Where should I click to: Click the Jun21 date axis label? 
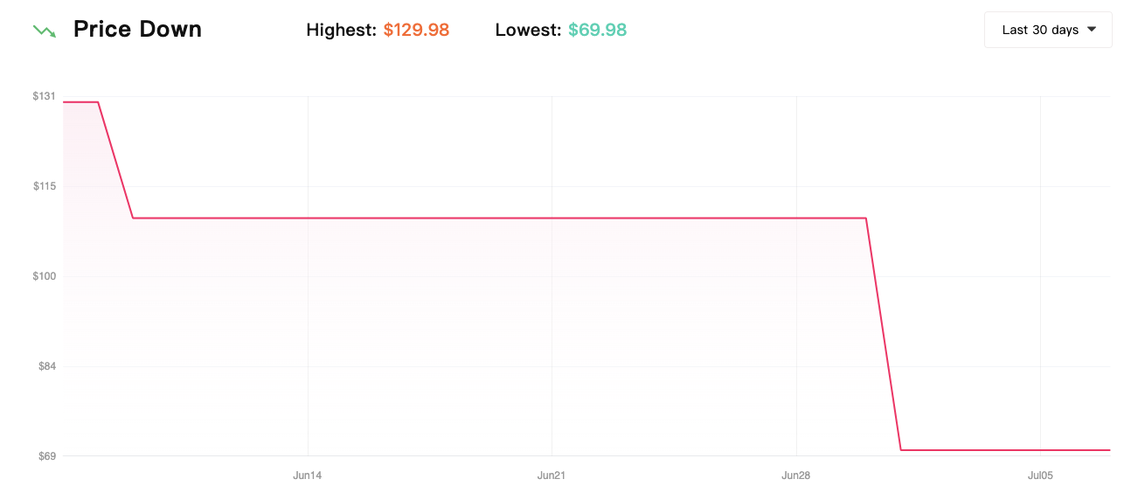click(551, 476)
